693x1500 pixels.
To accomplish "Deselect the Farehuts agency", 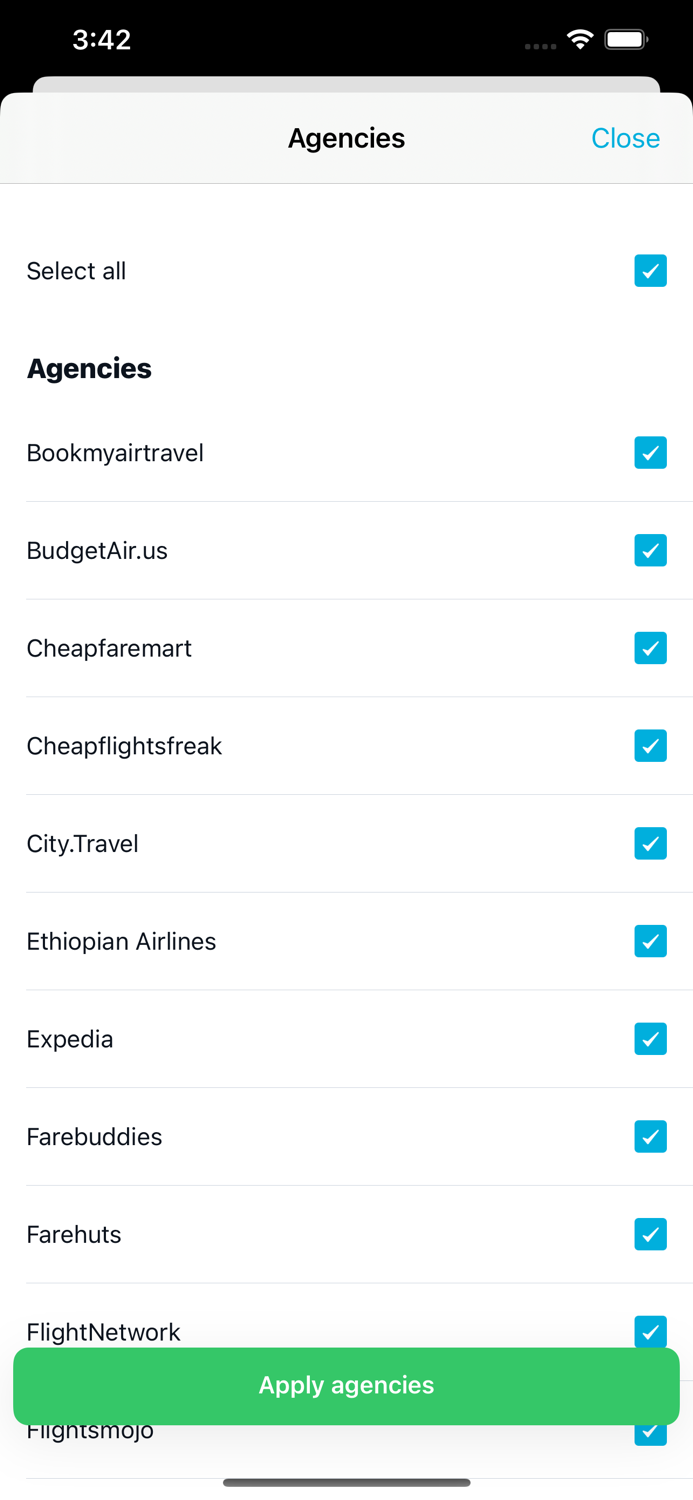I will tap(650, 1234).
